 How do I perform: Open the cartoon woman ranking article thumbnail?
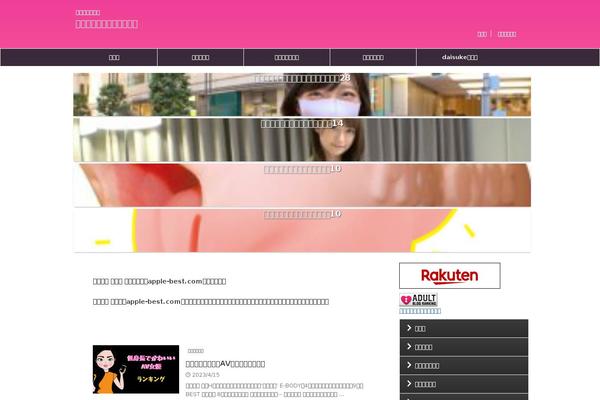[136, 369]
